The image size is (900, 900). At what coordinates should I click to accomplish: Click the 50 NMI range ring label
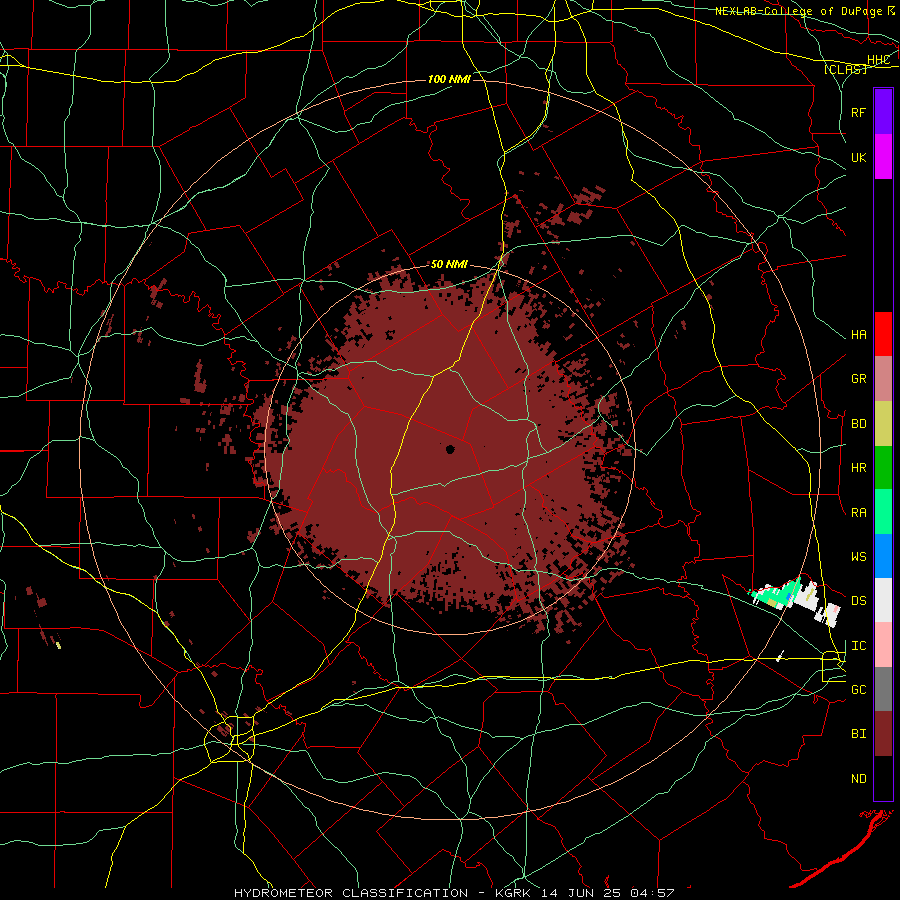tap(449, 265)
